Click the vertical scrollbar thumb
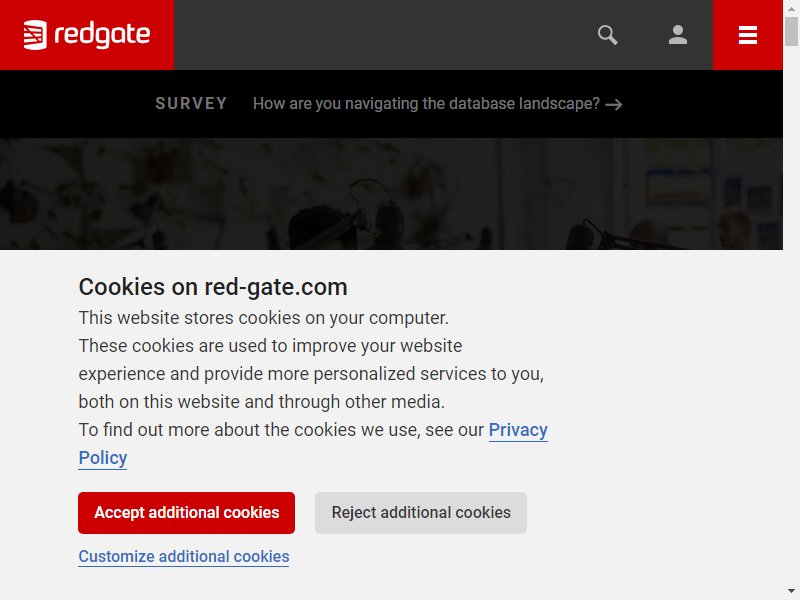 [x=791, y=32]
